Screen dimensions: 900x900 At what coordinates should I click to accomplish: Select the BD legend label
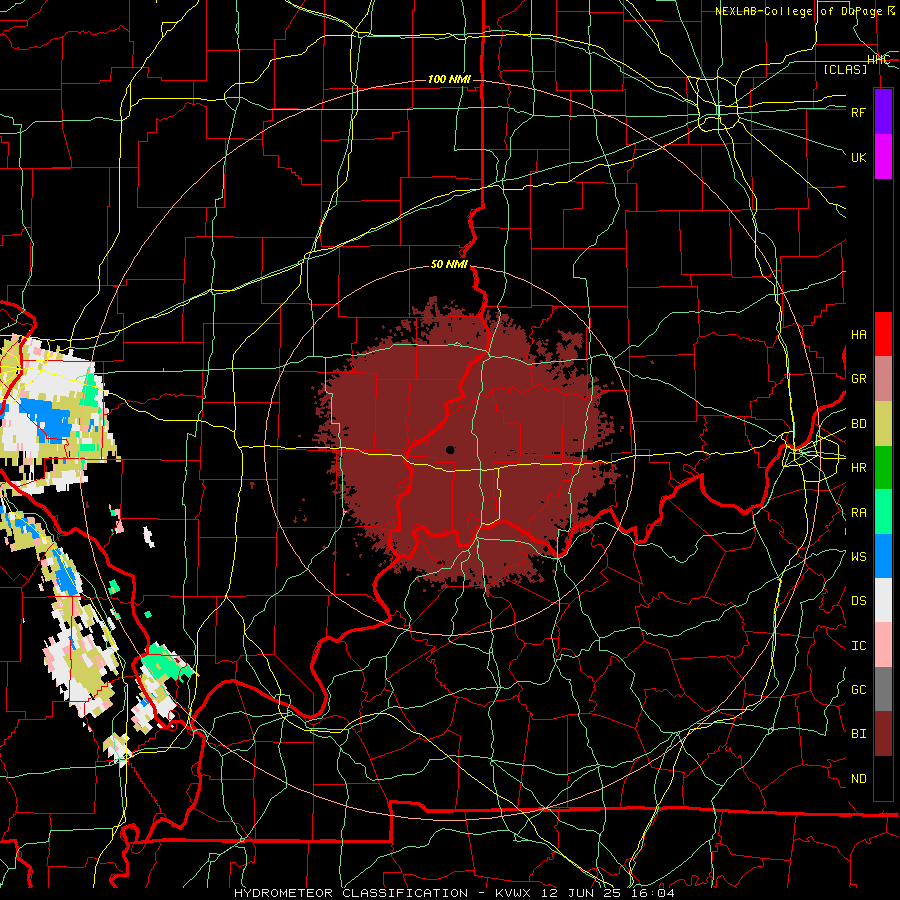pyautogui.click(x=858, y=424)
